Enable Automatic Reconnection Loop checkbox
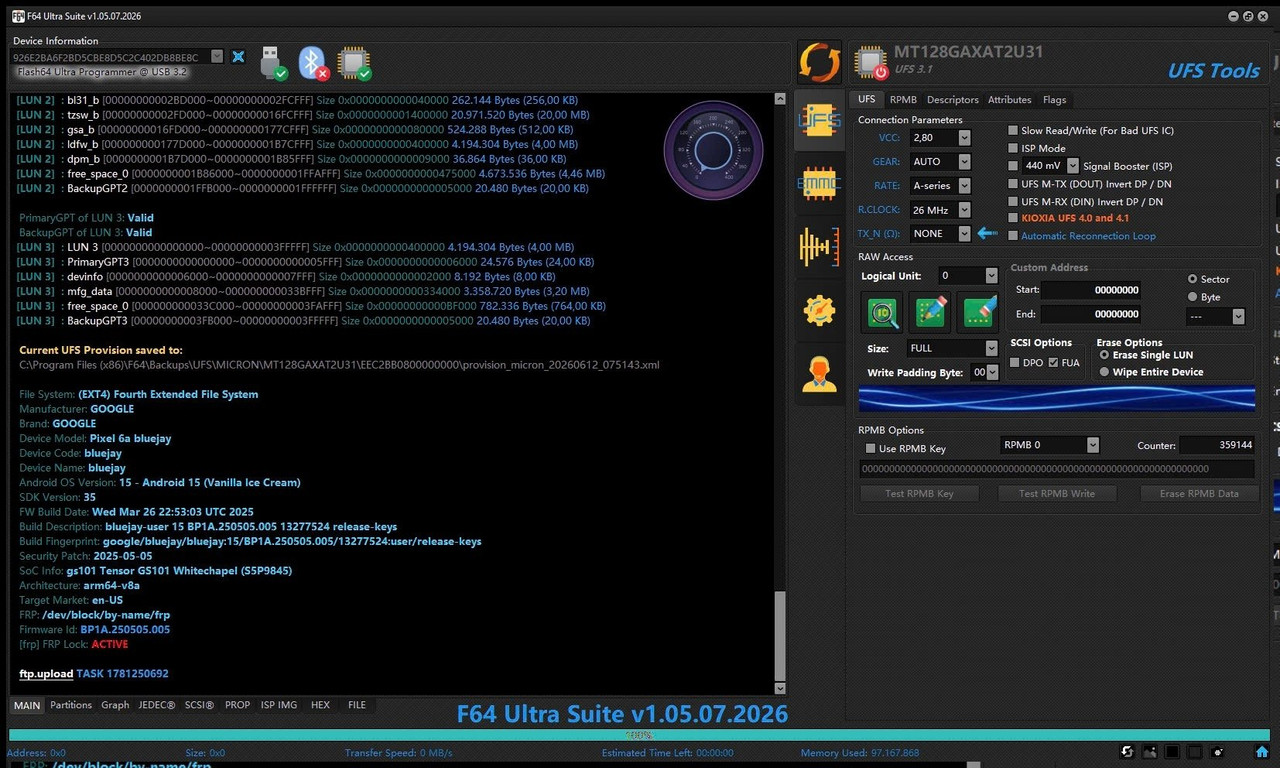Screen dimensions: 1280x768 (1013, 236)
